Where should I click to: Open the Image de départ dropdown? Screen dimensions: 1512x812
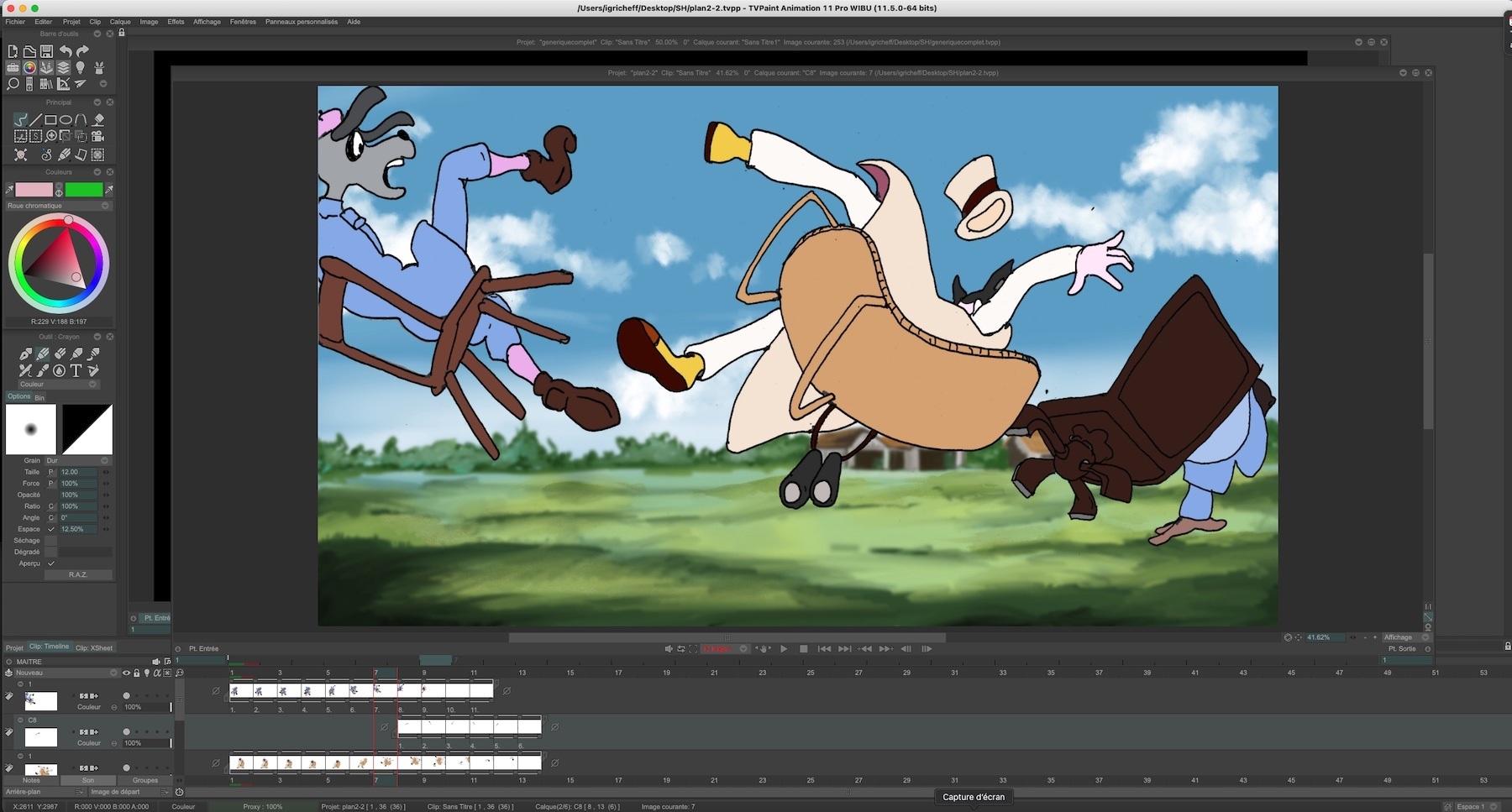click(x=130, y=792)
